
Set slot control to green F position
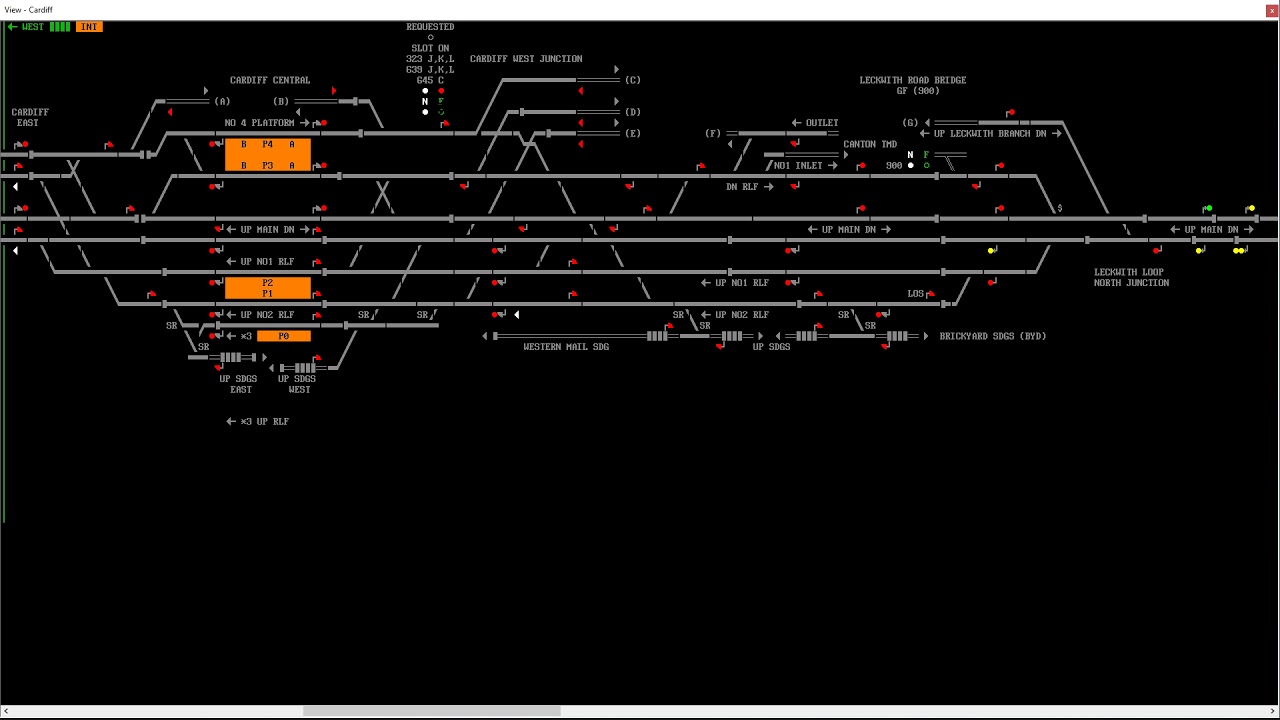(x=441, y=101)
